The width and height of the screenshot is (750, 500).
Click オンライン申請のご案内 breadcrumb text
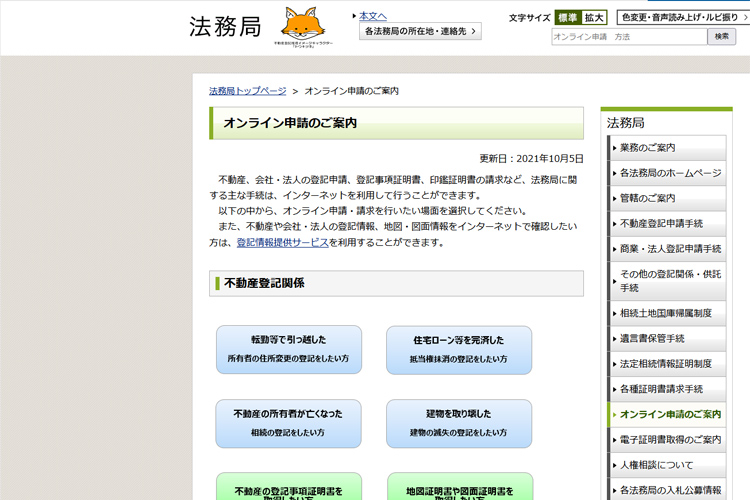pyautogui.click(x=352, y=91)
